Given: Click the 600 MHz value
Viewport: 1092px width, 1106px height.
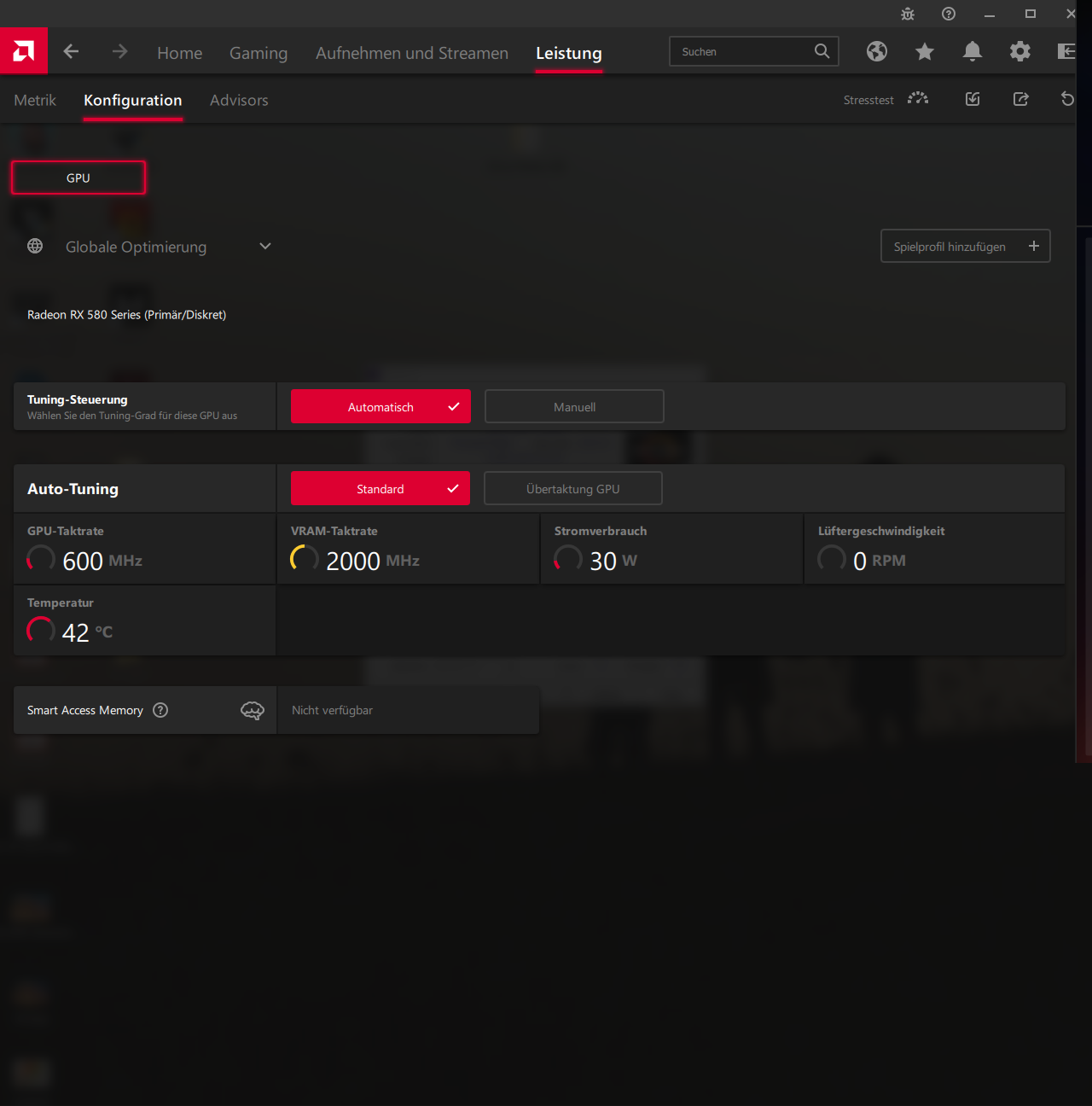Looking at the screenshot, I should 102,561.
